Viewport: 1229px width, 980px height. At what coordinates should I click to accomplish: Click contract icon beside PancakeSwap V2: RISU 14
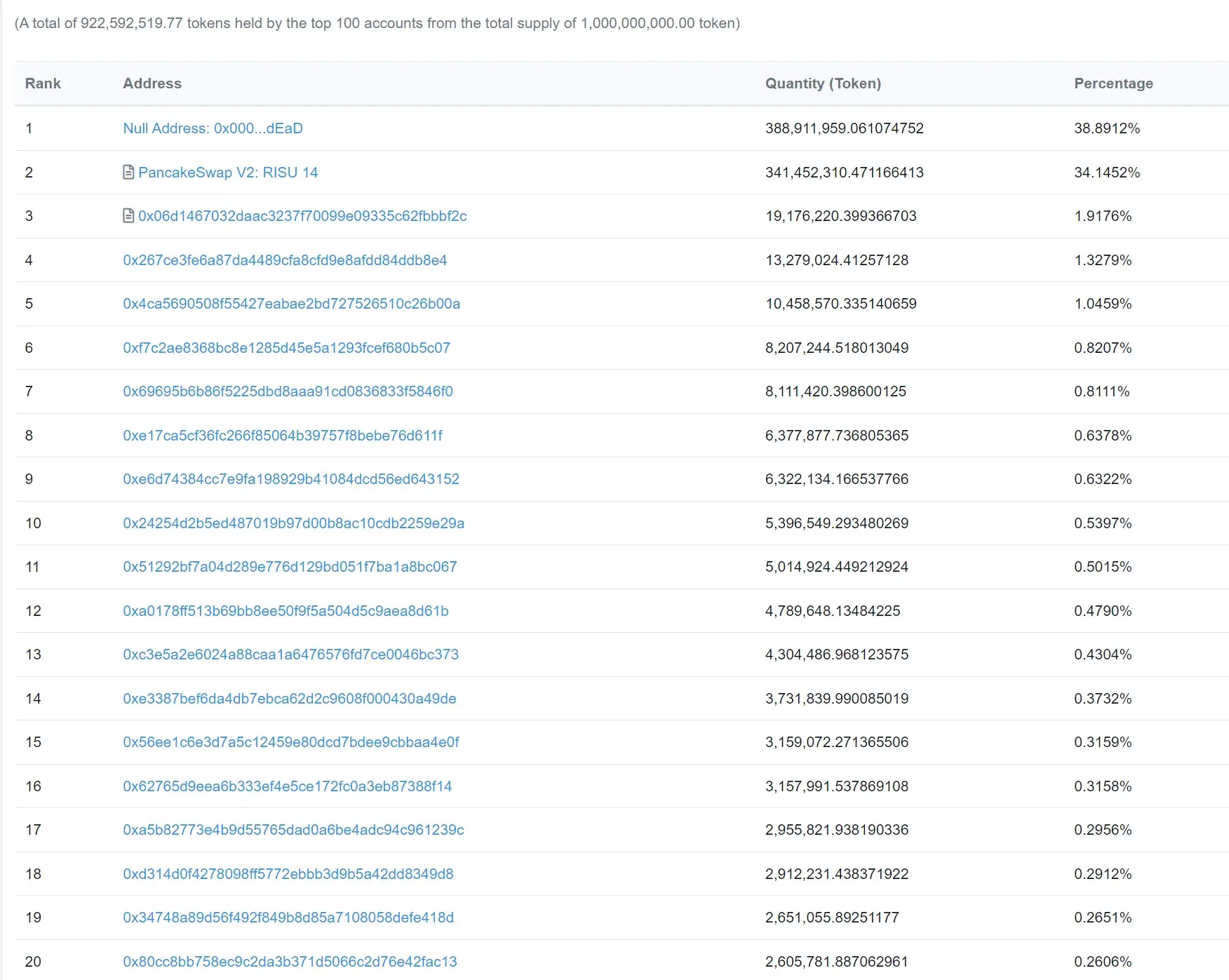(128, 172)
